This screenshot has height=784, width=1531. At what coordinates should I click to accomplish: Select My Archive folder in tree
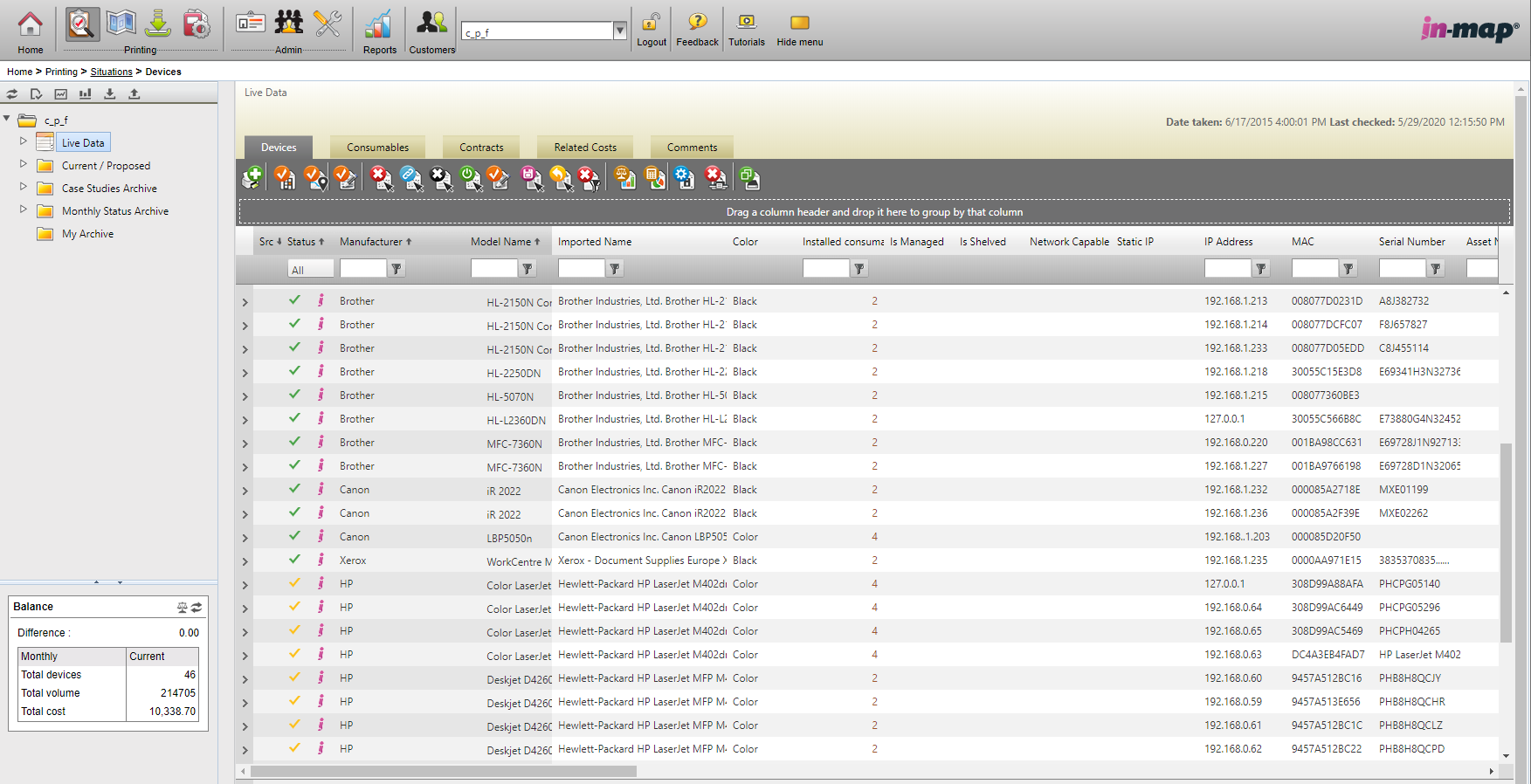[87, 234]
